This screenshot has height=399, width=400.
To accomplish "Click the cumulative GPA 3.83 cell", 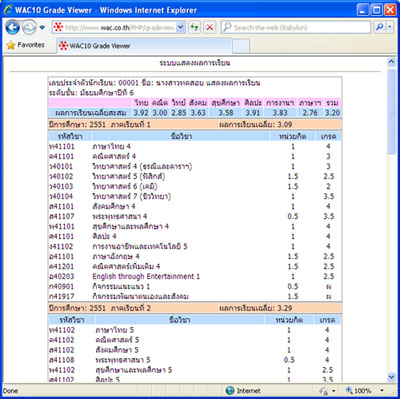I will [280, 113].
